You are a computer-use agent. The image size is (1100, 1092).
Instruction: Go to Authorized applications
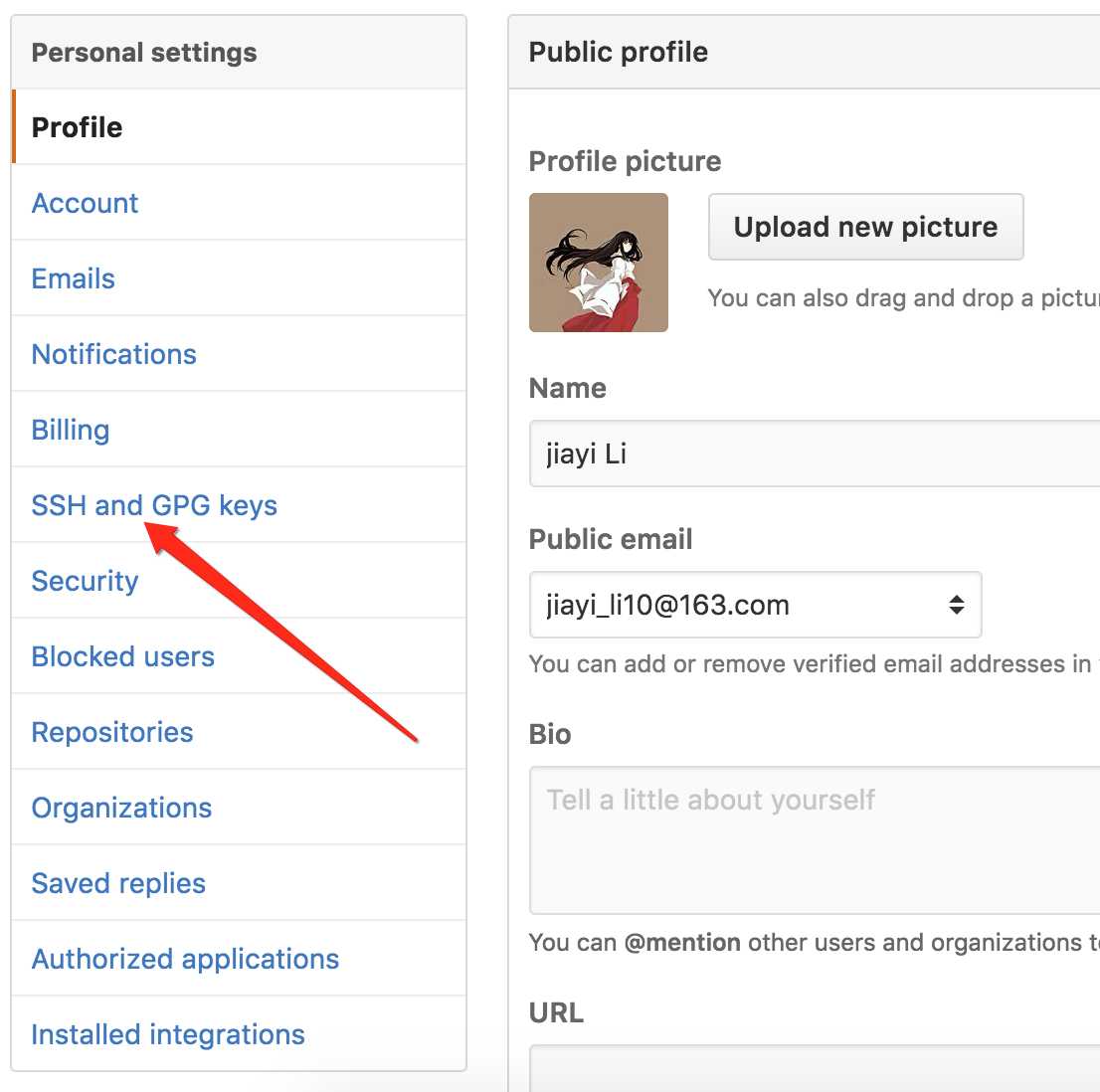tap(239, 959)
